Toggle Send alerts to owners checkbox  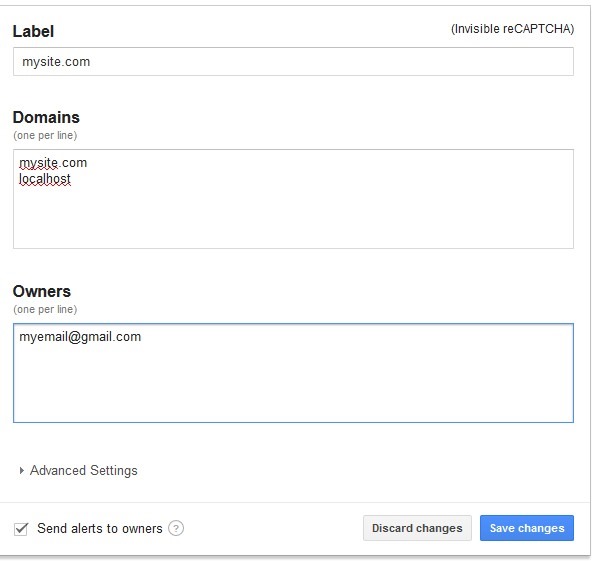pos(21,528)
